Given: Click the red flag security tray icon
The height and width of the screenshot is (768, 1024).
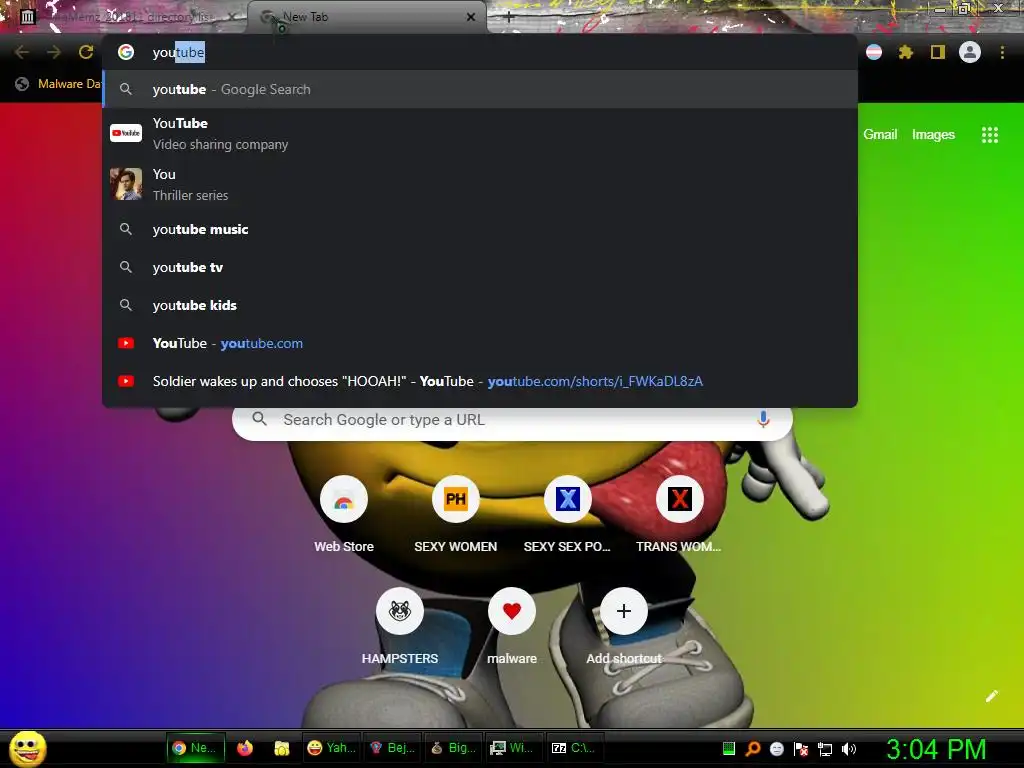Looking at the screenshot, I should [801, 749].
